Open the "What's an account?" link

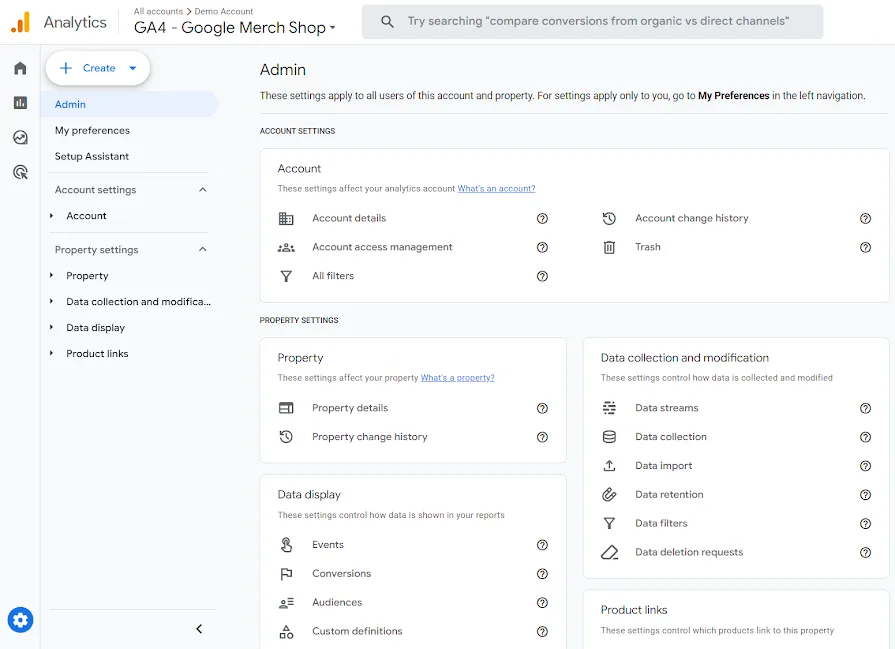coord(496,189)
